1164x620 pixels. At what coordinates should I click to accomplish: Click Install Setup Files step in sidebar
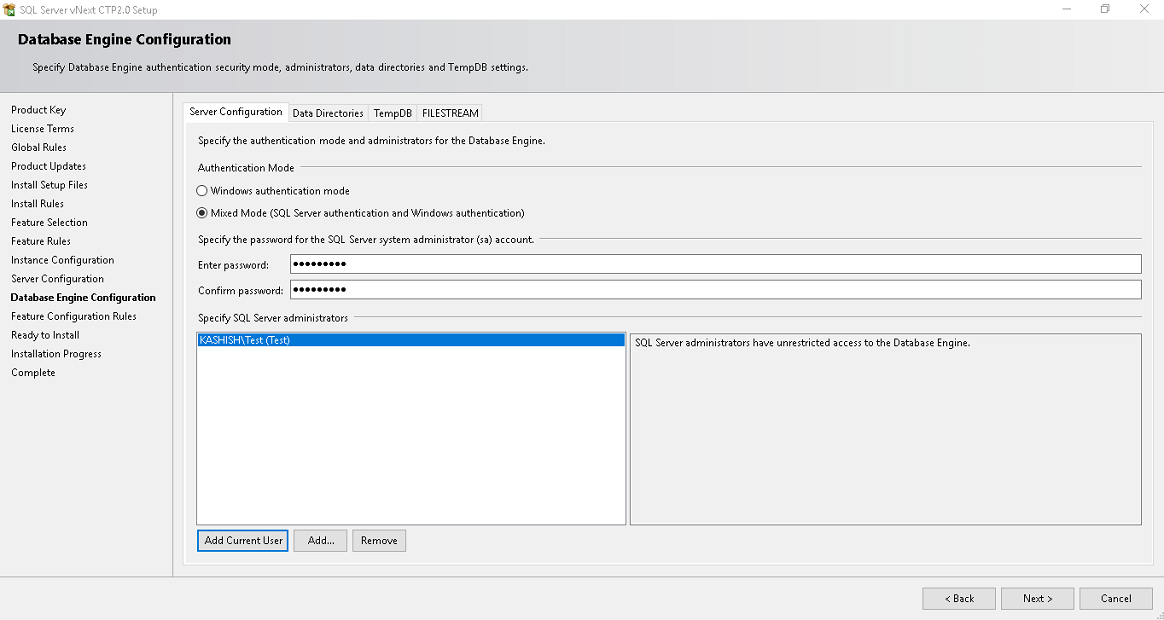49,185
